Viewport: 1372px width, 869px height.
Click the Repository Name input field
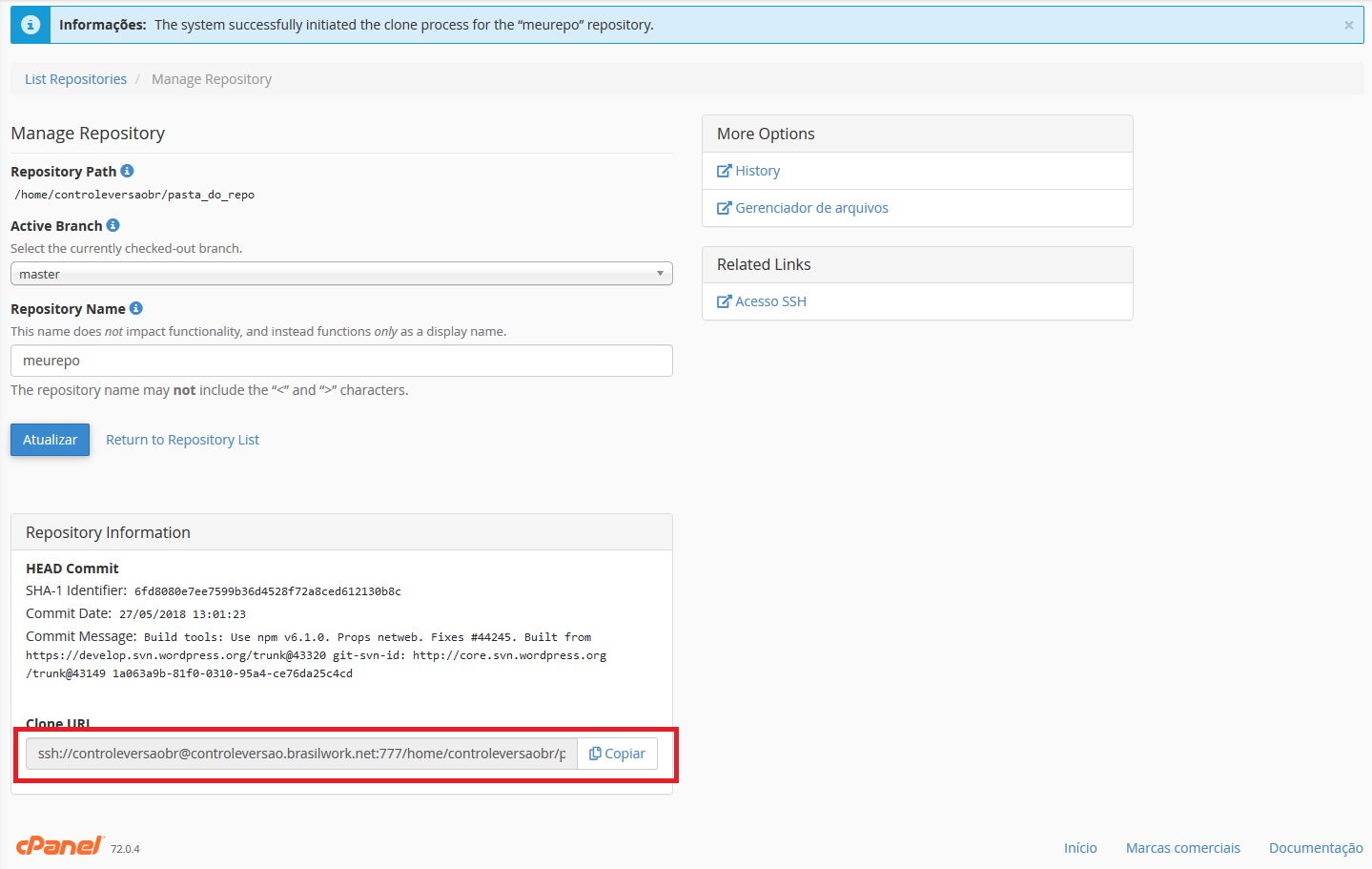[x=341, y=361]
